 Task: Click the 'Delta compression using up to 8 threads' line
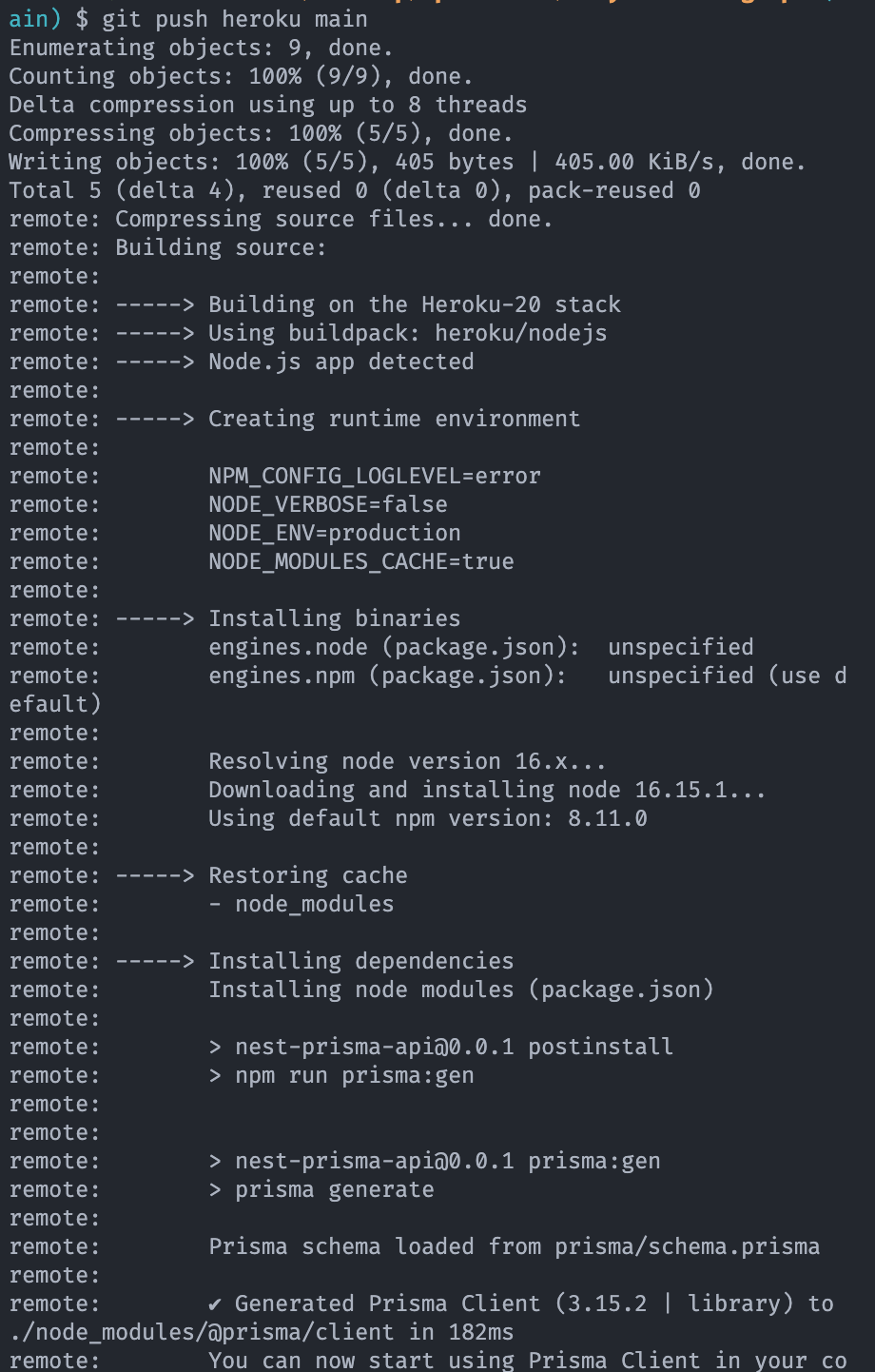(267, 105)
